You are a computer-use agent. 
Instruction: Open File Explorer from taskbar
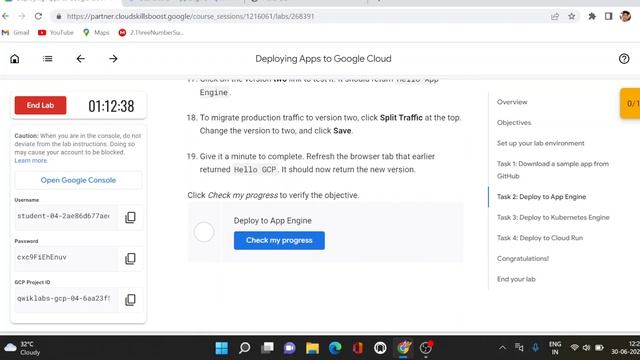(x=312, y=348)
